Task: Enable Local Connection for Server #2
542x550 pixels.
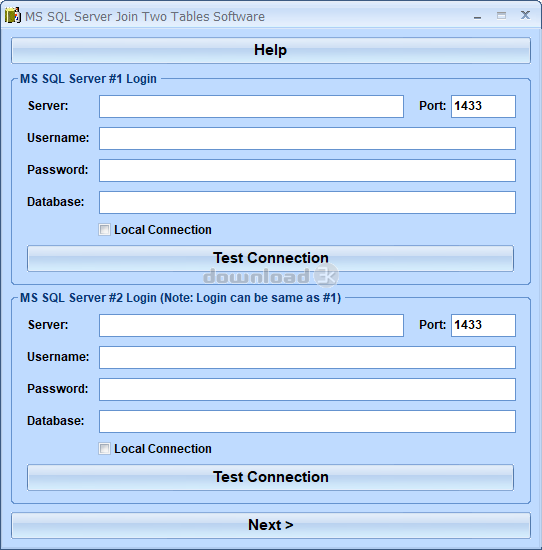Action: pos(104,449)
